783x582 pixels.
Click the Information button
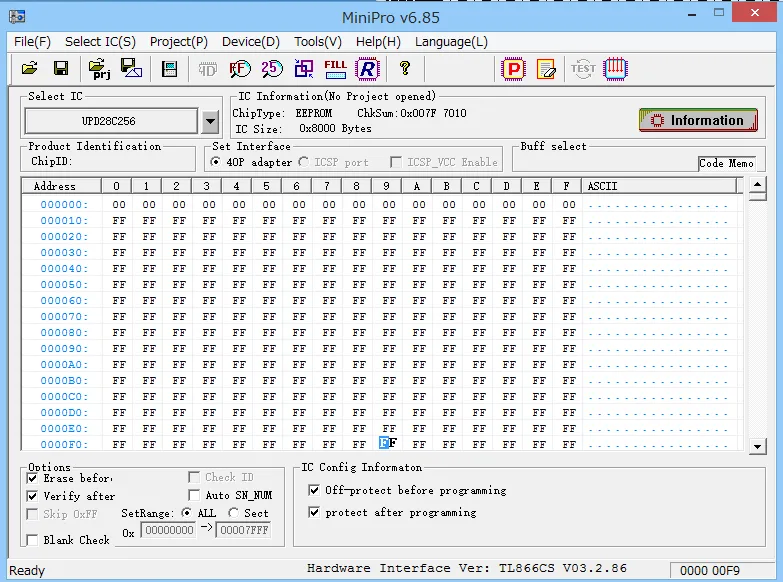[698, 120]
